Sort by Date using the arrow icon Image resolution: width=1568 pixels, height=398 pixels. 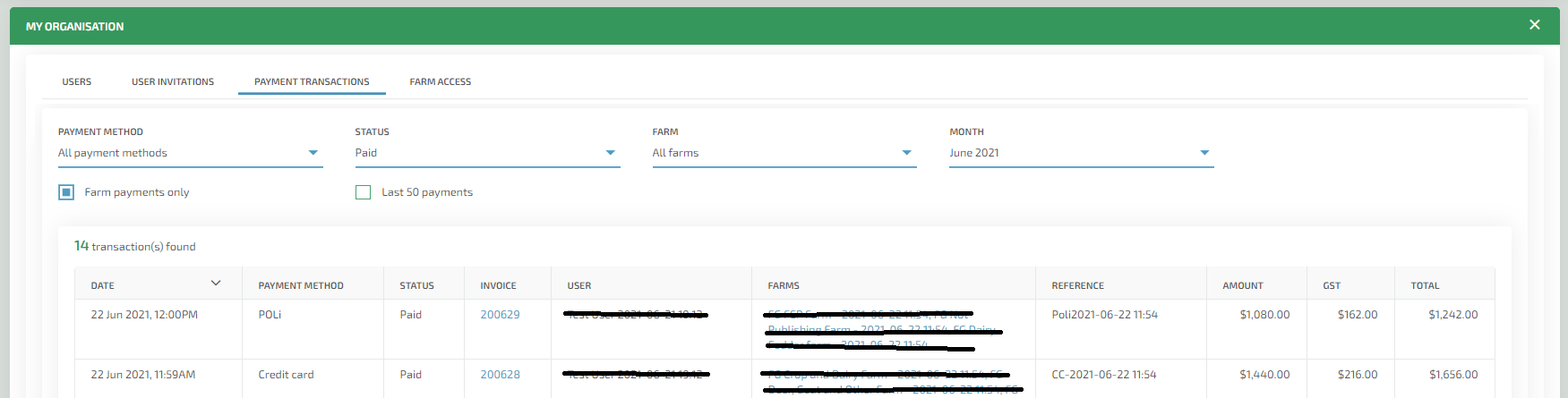click(216, 284)
